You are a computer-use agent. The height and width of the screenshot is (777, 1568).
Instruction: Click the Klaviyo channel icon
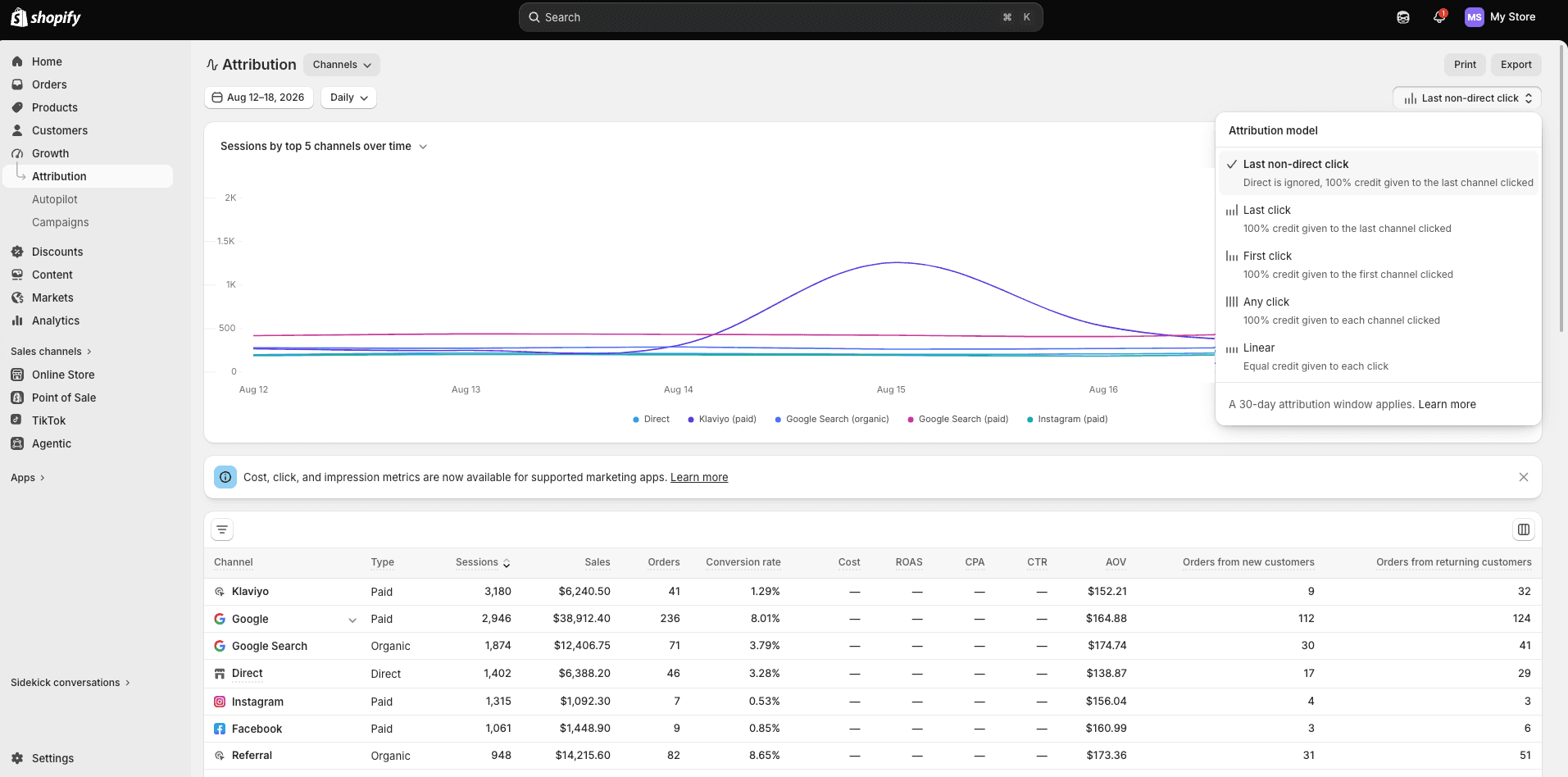pyautogui.click(x=220, y=592)
